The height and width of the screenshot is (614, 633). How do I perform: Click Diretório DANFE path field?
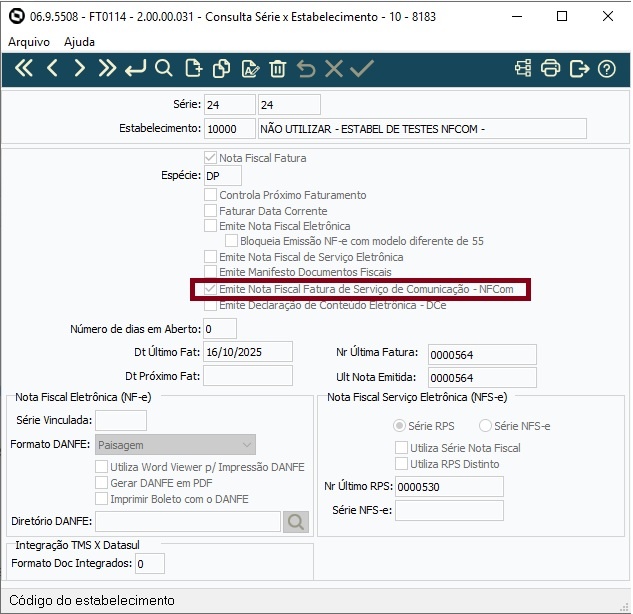pyautogui.click(x=188, y=522)
